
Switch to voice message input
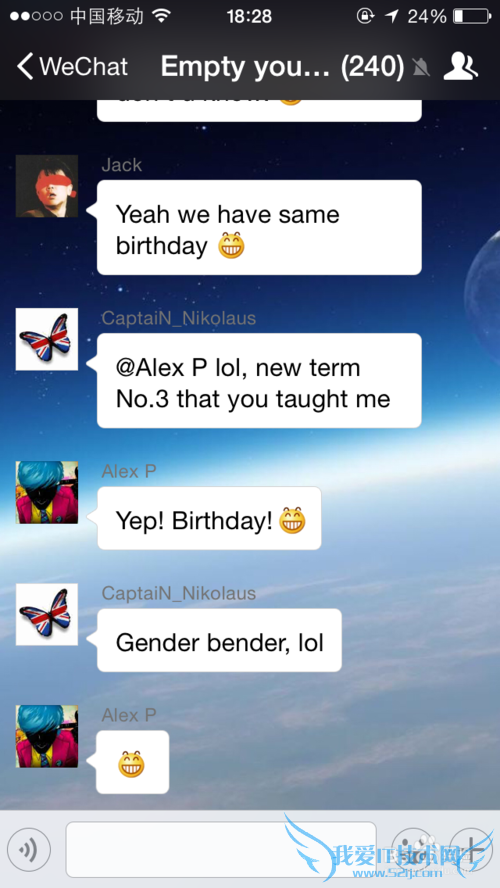(29, 849)
